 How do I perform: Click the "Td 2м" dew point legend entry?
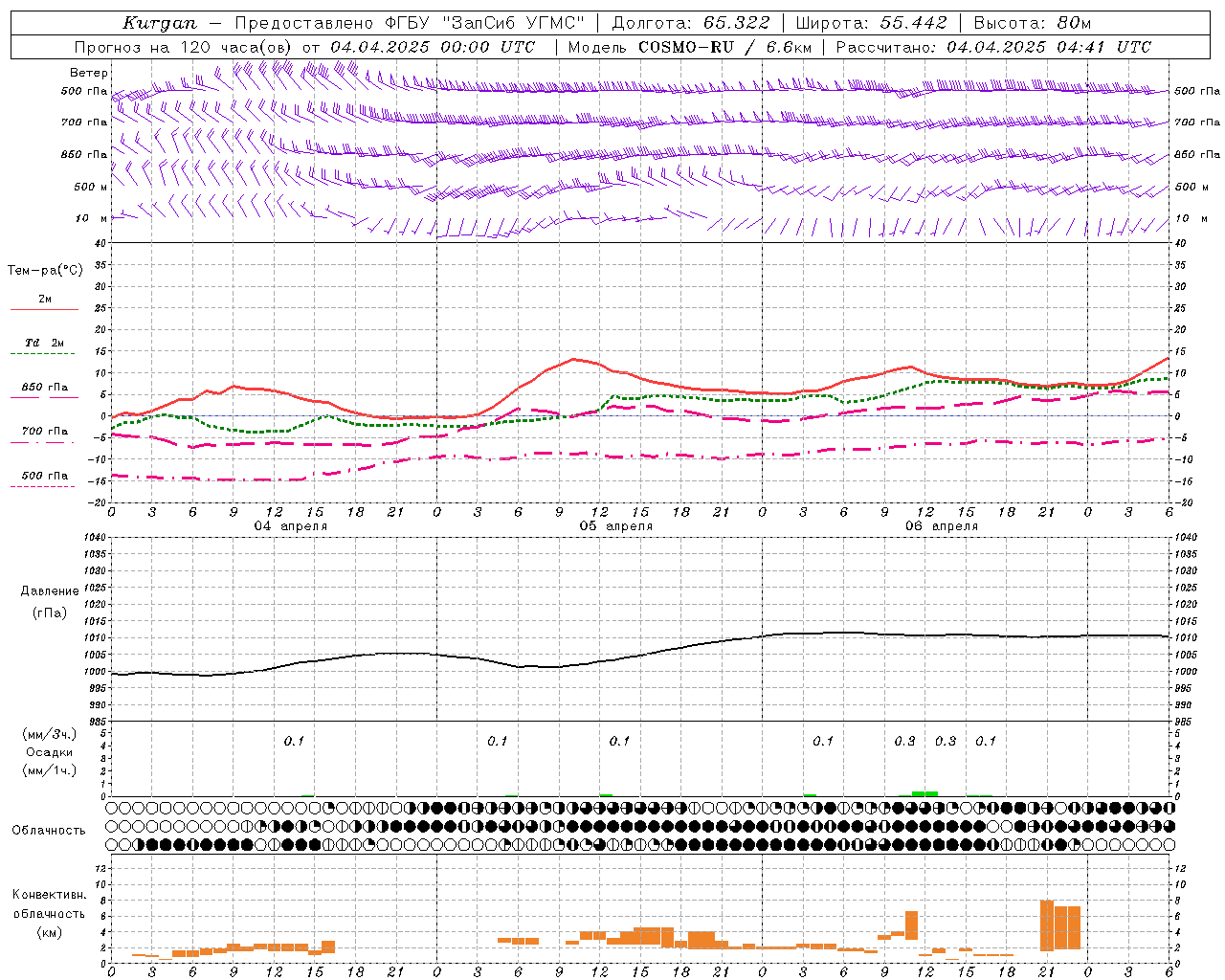45,343
